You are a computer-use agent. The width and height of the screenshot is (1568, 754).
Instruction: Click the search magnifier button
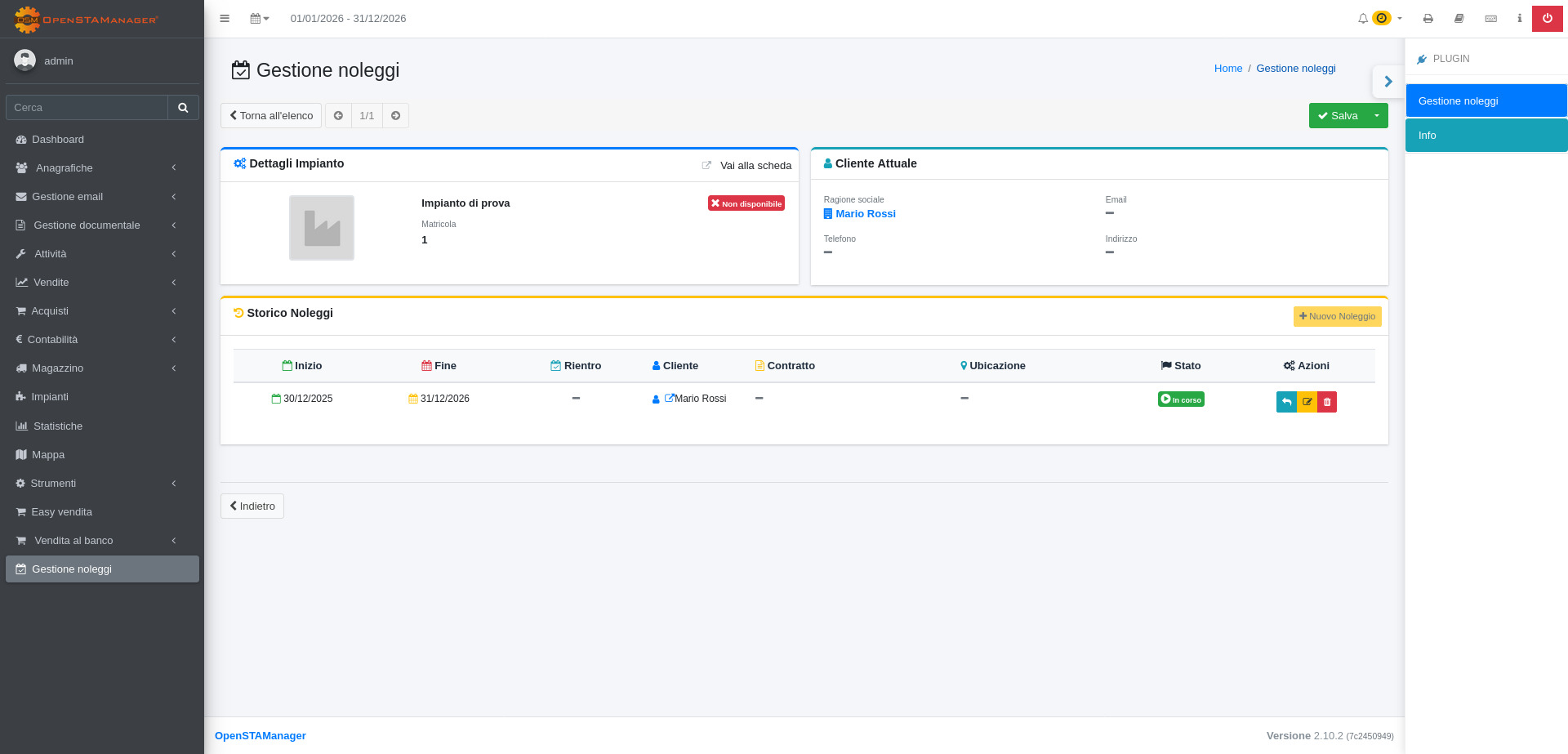point(183,107)
